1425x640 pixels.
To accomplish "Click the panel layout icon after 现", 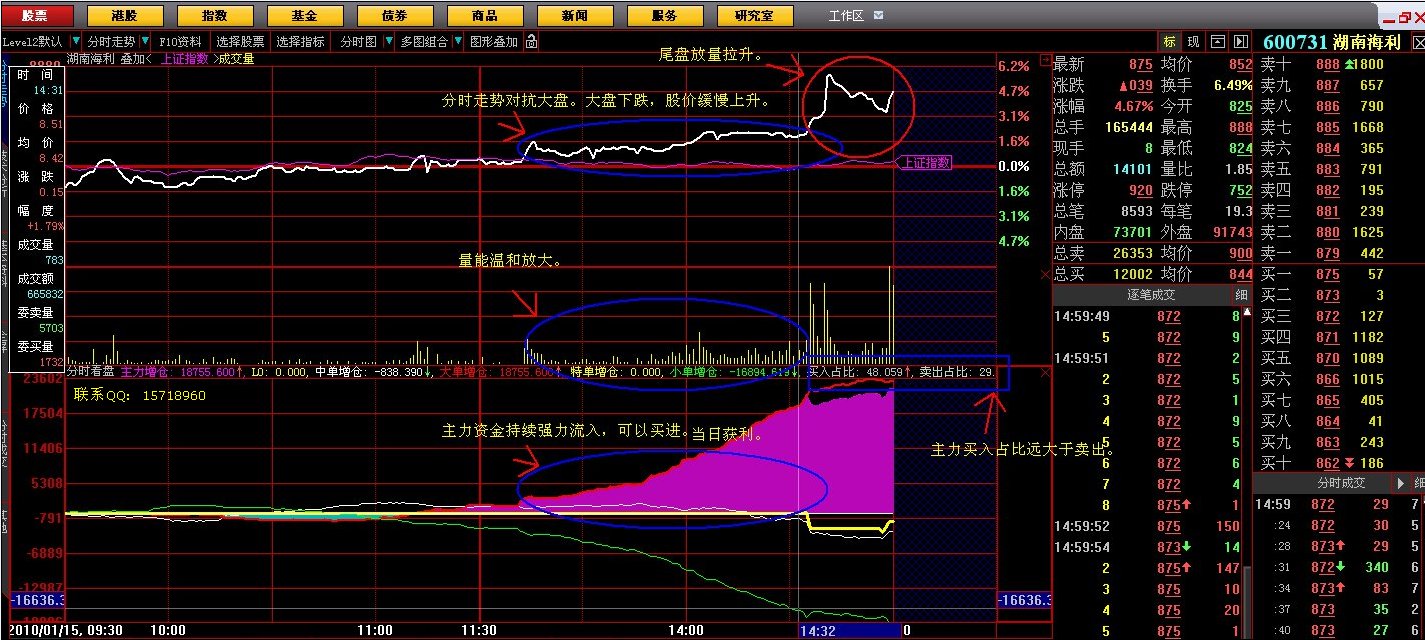I will pos(1217,42).
